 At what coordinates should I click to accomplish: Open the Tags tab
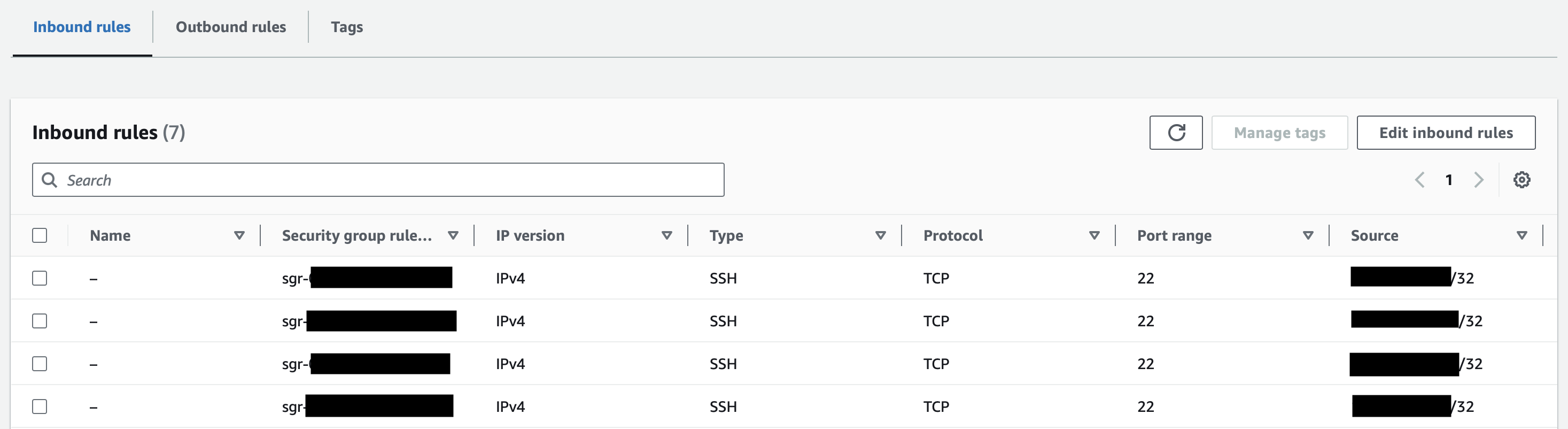[346, 27]
